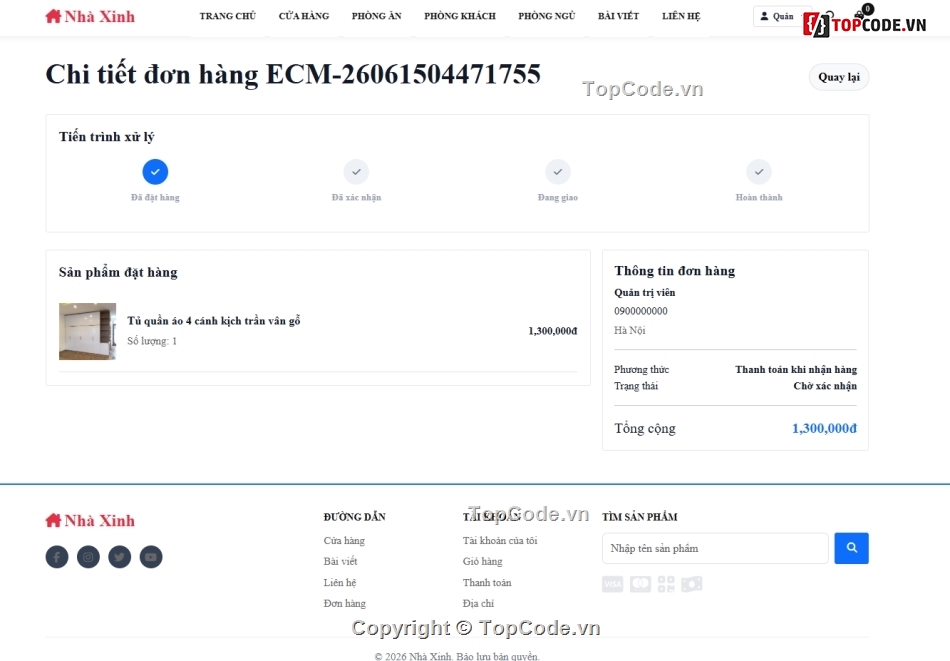This screenshot has height=661, width=950.
Task: Open the LIÊN HỆ page
Action: [x=681, y=16]
